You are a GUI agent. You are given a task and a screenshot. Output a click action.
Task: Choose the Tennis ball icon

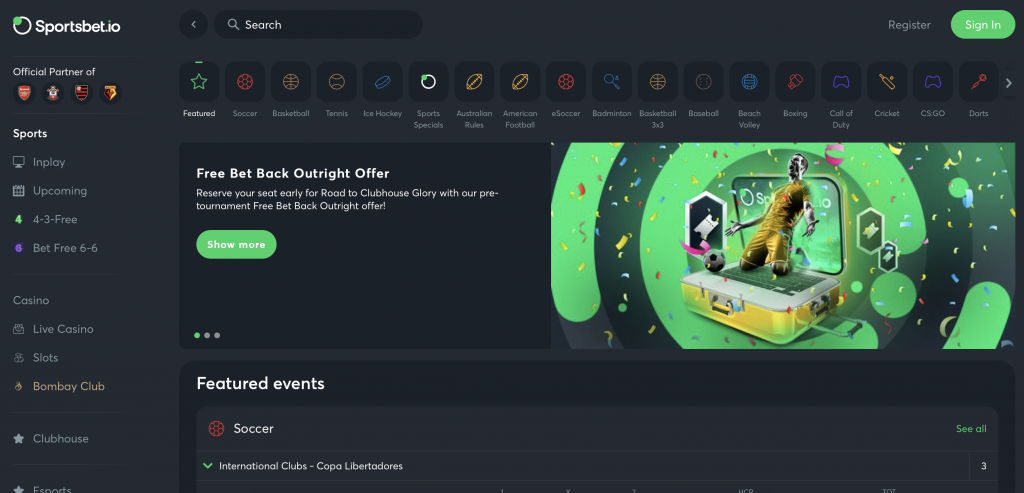pos(336,82)
